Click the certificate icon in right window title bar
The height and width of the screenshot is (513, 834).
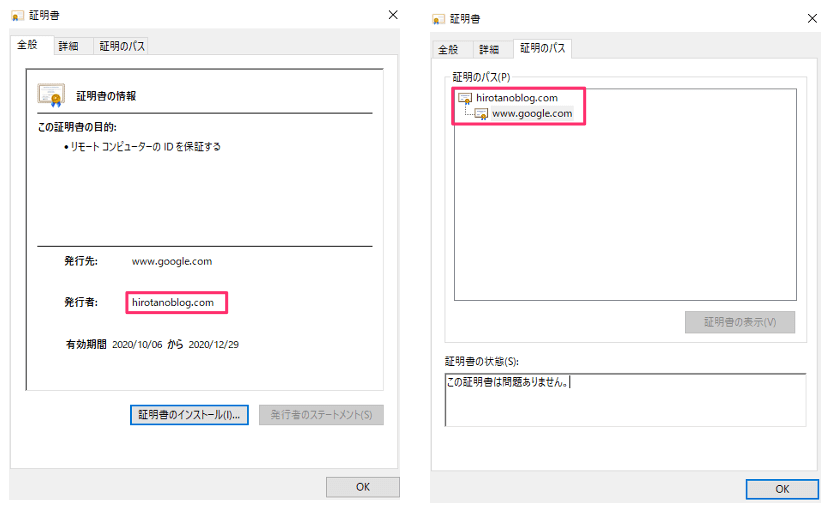pos(438,20)
